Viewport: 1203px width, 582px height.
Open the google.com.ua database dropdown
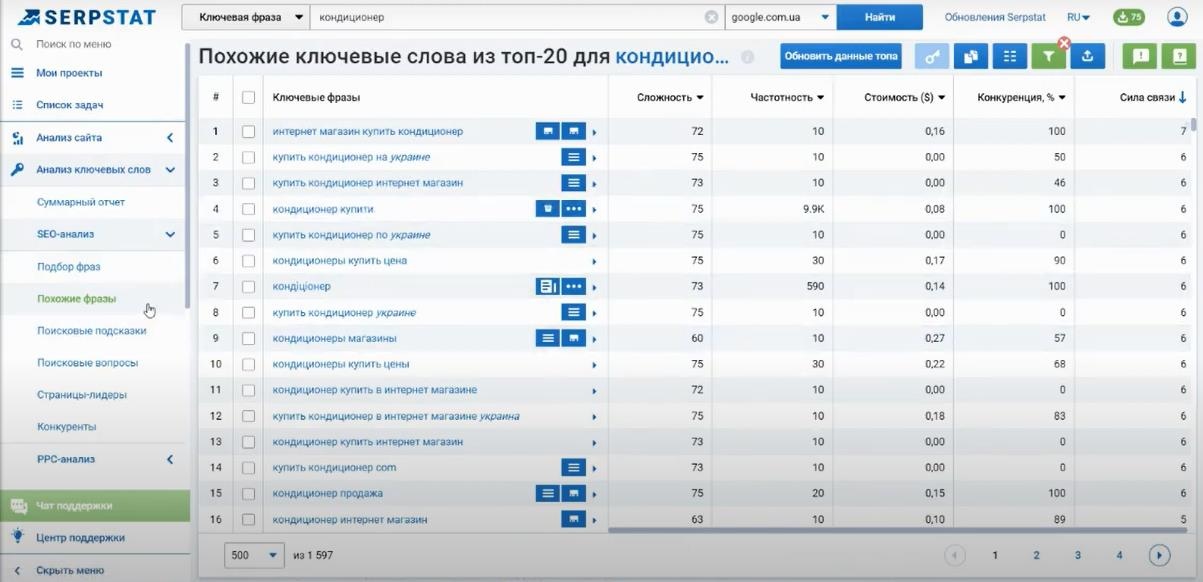coord(780,17)
